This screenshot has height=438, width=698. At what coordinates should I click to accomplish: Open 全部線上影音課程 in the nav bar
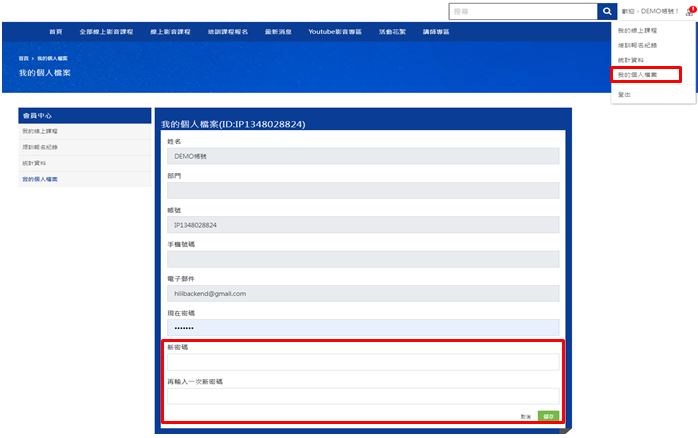[x=106, y=32]
